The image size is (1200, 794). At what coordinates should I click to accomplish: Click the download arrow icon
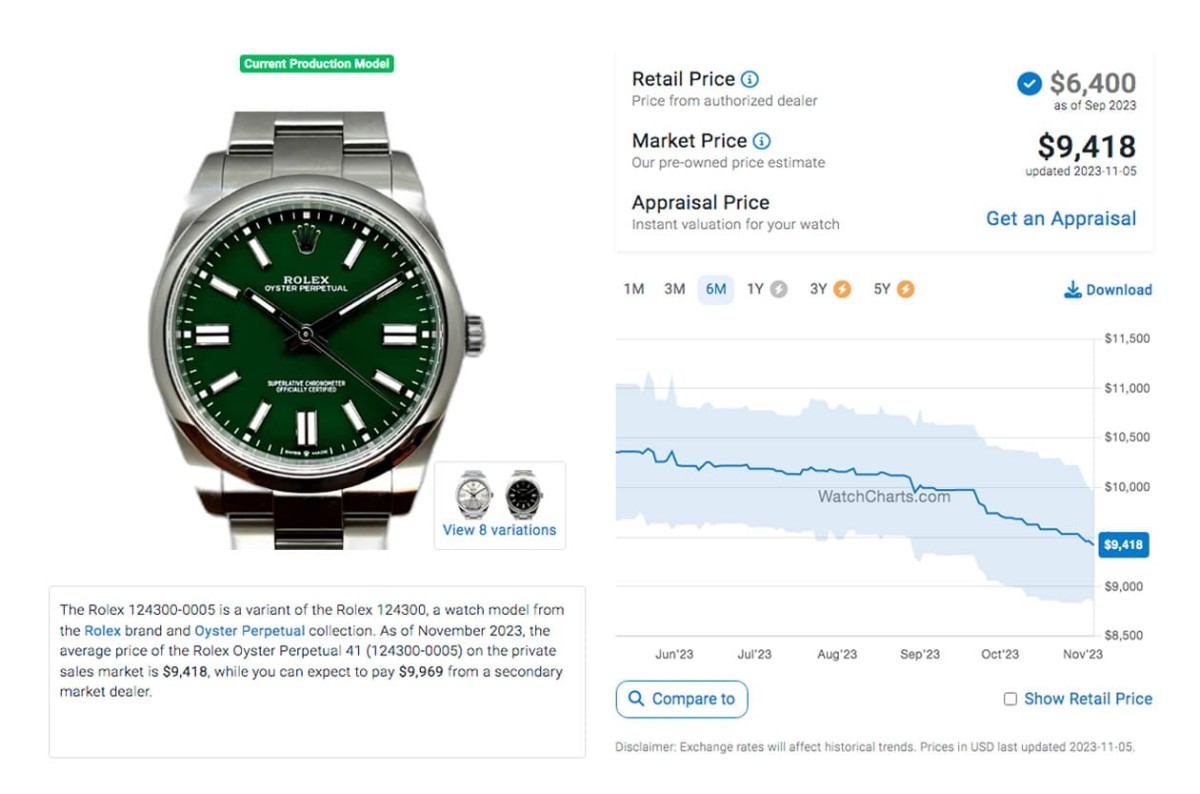1073,290
